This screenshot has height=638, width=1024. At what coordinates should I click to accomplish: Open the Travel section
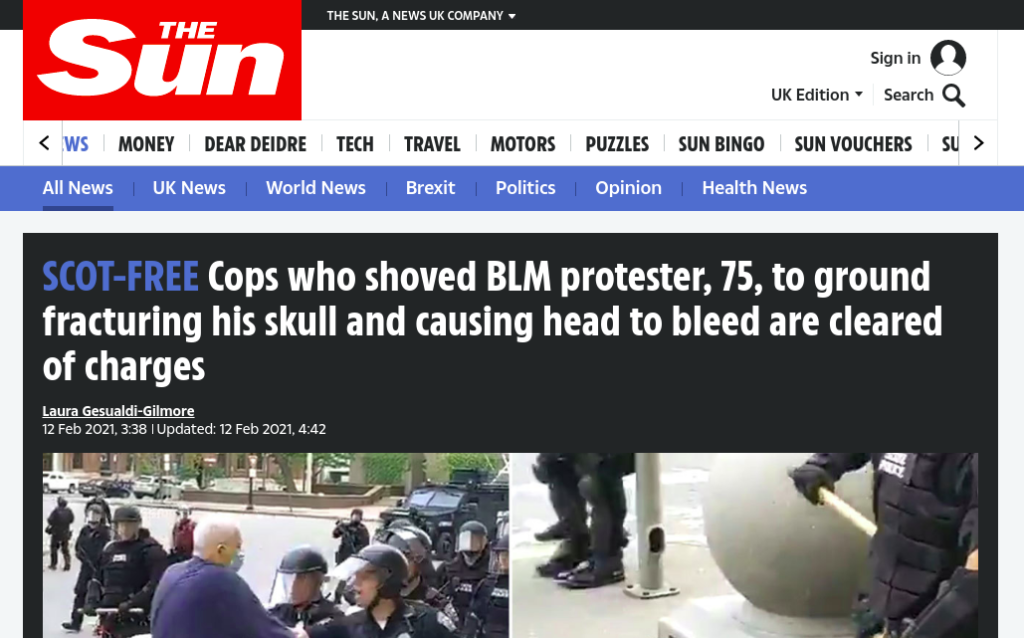(x=432, y=144)
